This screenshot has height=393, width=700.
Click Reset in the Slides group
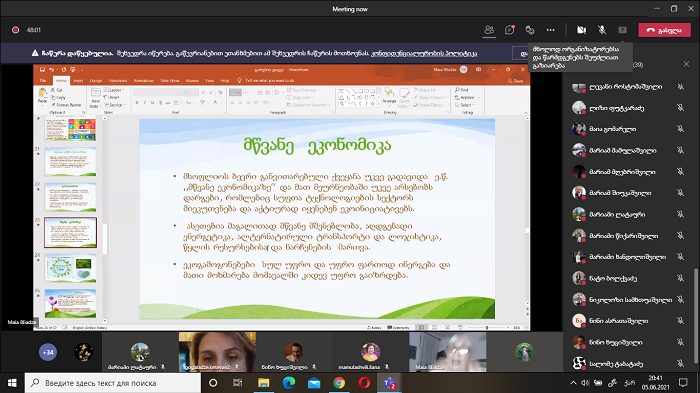click(112, 97)
